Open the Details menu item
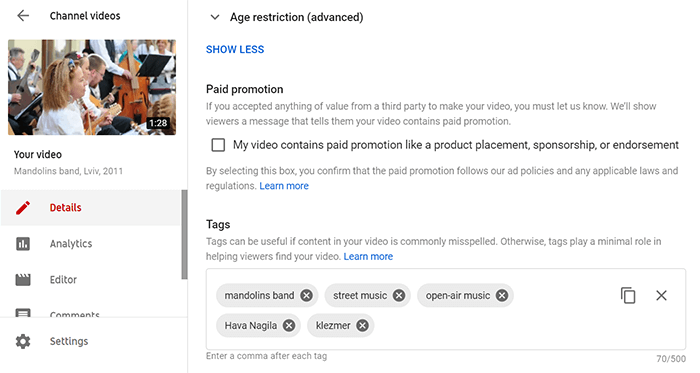The width and height of the screenshot is (700, 373). click(x=91, y=207)
